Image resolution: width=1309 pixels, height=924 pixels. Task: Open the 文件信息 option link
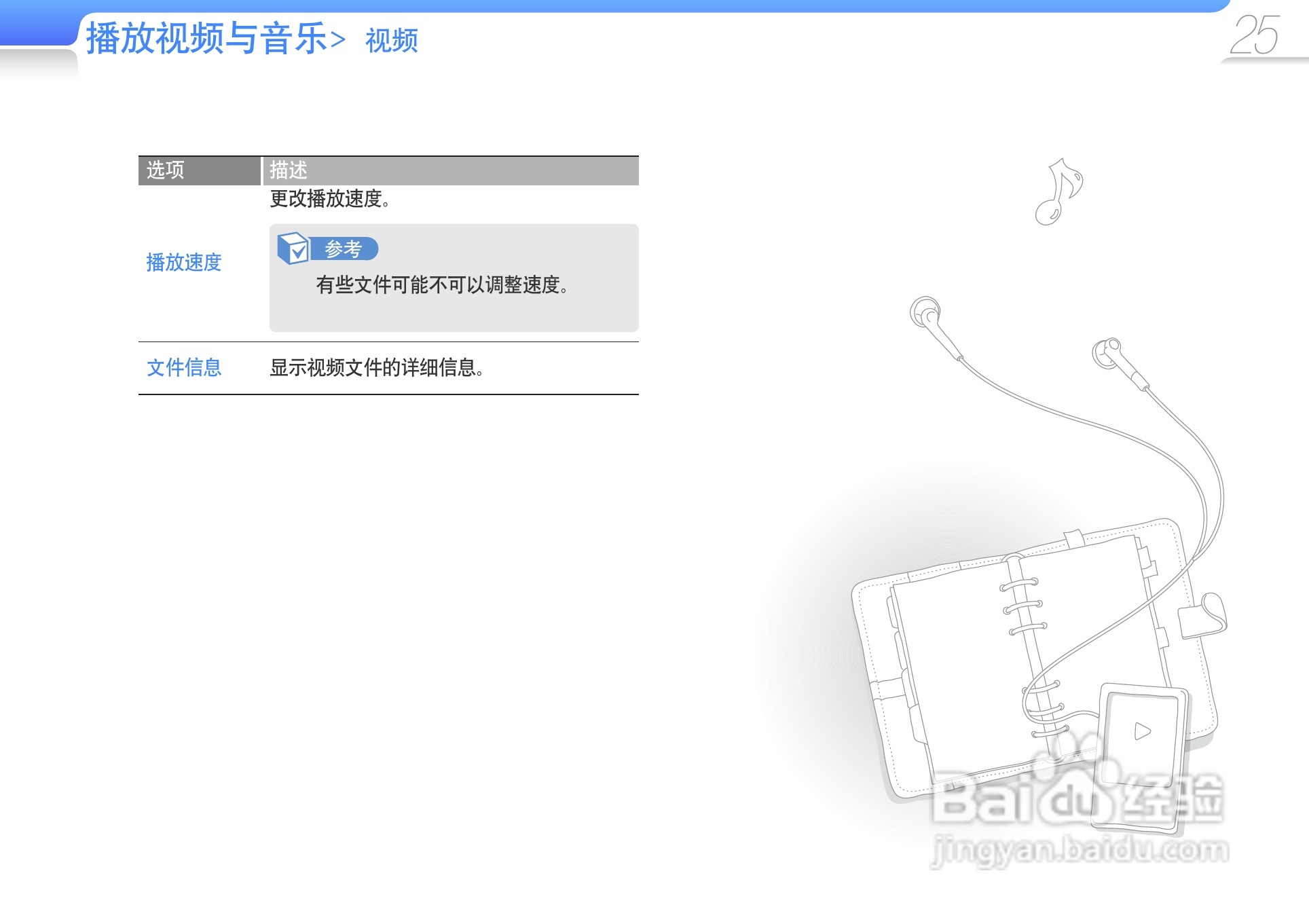tap(184, 368)
